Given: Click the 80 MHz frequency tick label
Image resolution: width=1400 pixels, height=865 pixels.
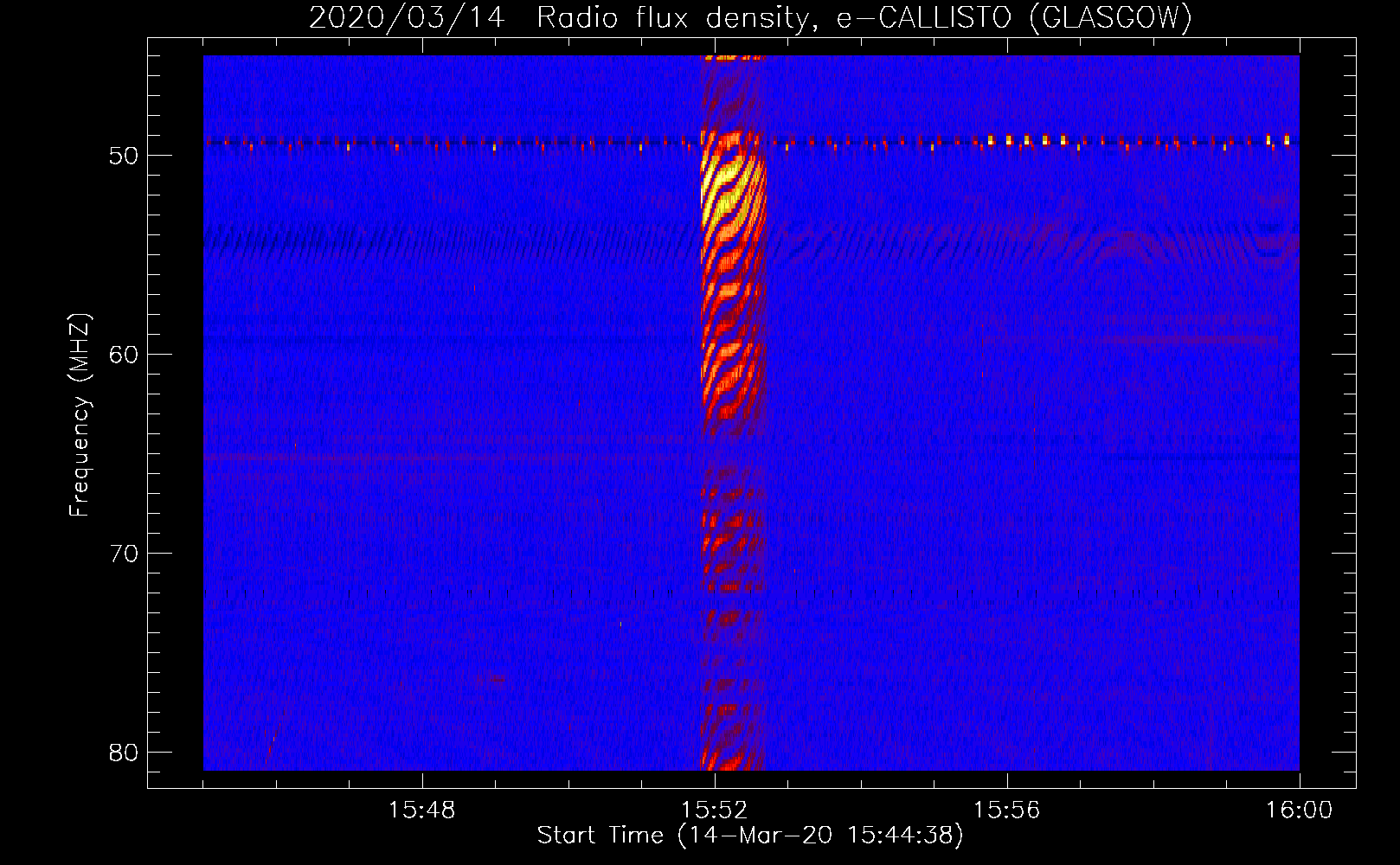Looking at the screenshot, I should point(124,753).
